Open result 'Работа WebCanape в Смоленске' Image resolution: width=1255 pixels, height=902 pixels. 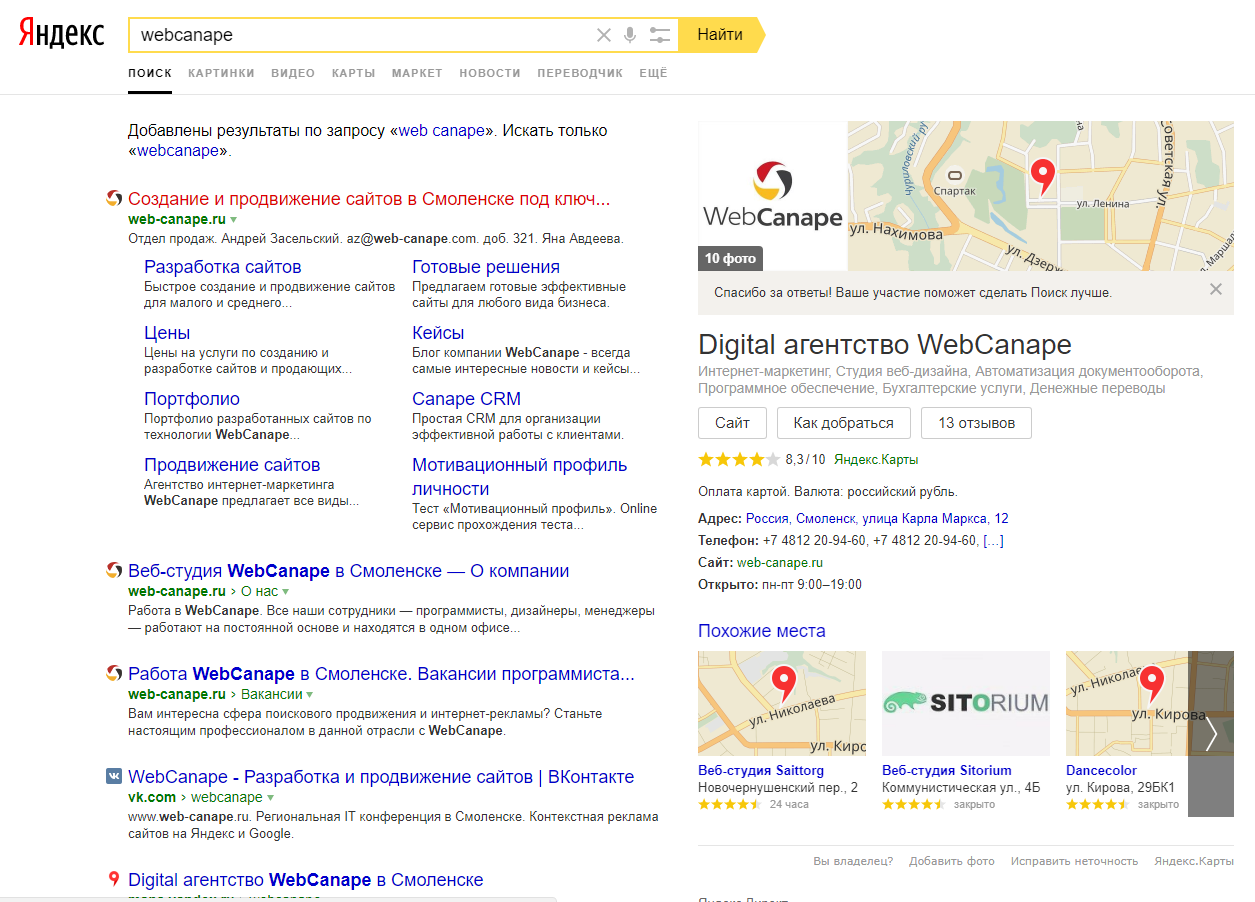click(x=381, y=674)
